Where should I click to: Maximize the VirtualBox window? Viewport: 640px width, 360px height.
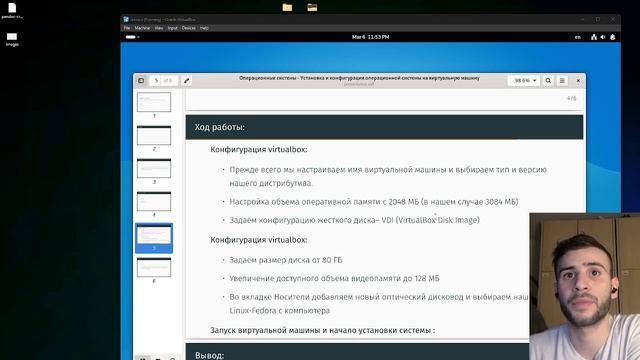(598, 19)
